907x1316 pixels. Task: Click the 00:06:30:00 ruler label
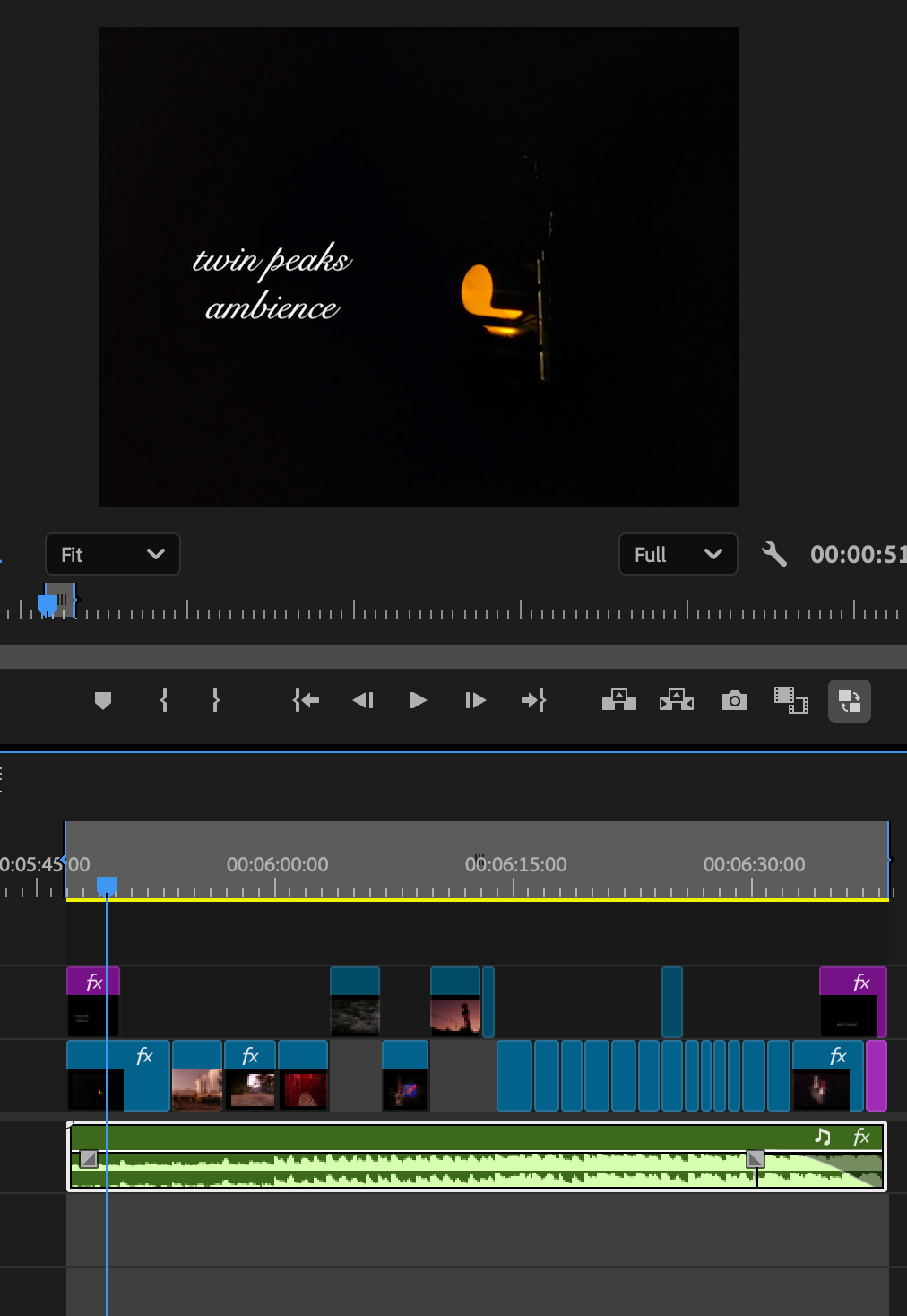pyautogui.click(x=754, y=864)
